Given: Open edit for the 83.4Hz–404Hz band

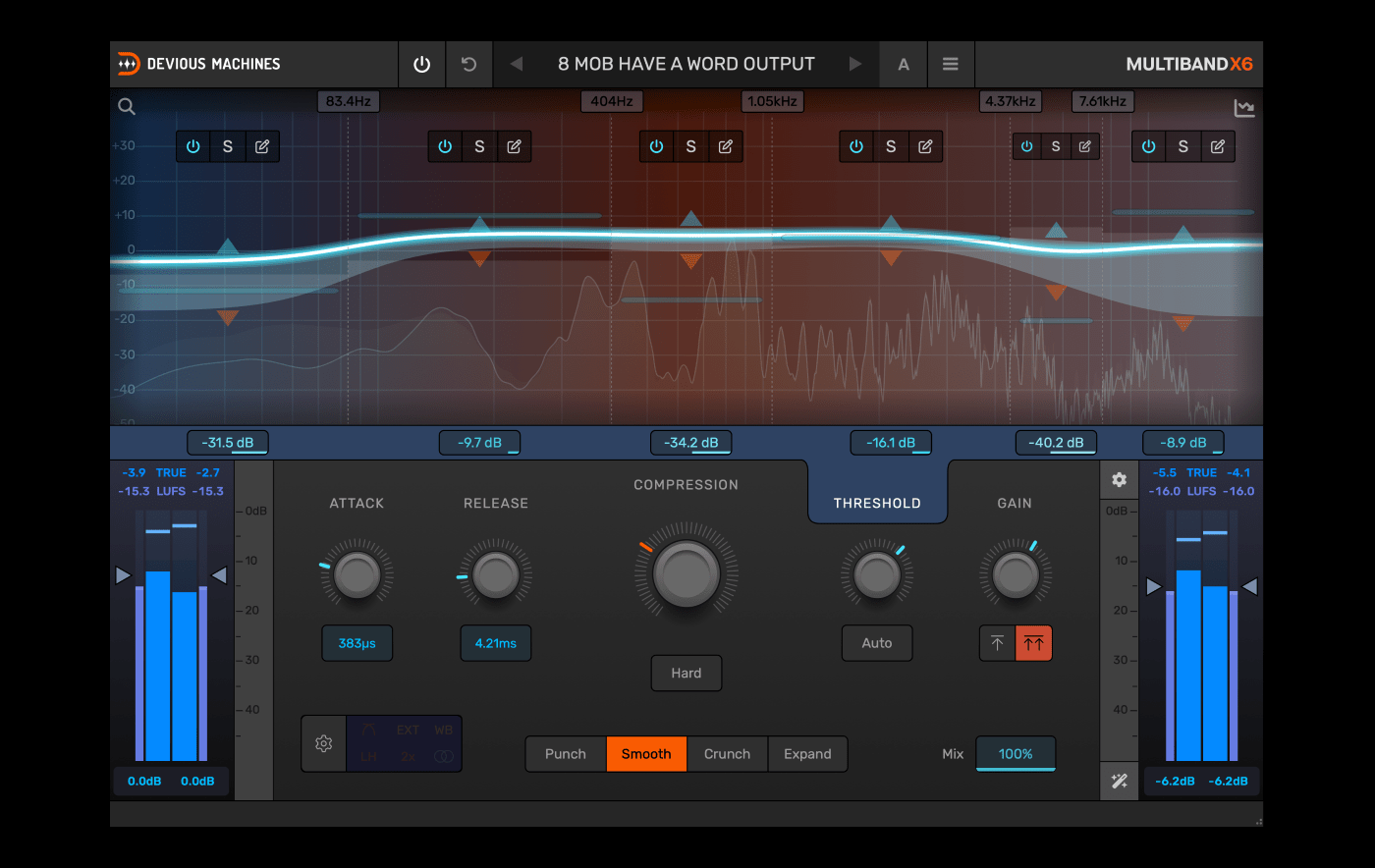Looking at the screenshot, I should (x=514, y=146).
